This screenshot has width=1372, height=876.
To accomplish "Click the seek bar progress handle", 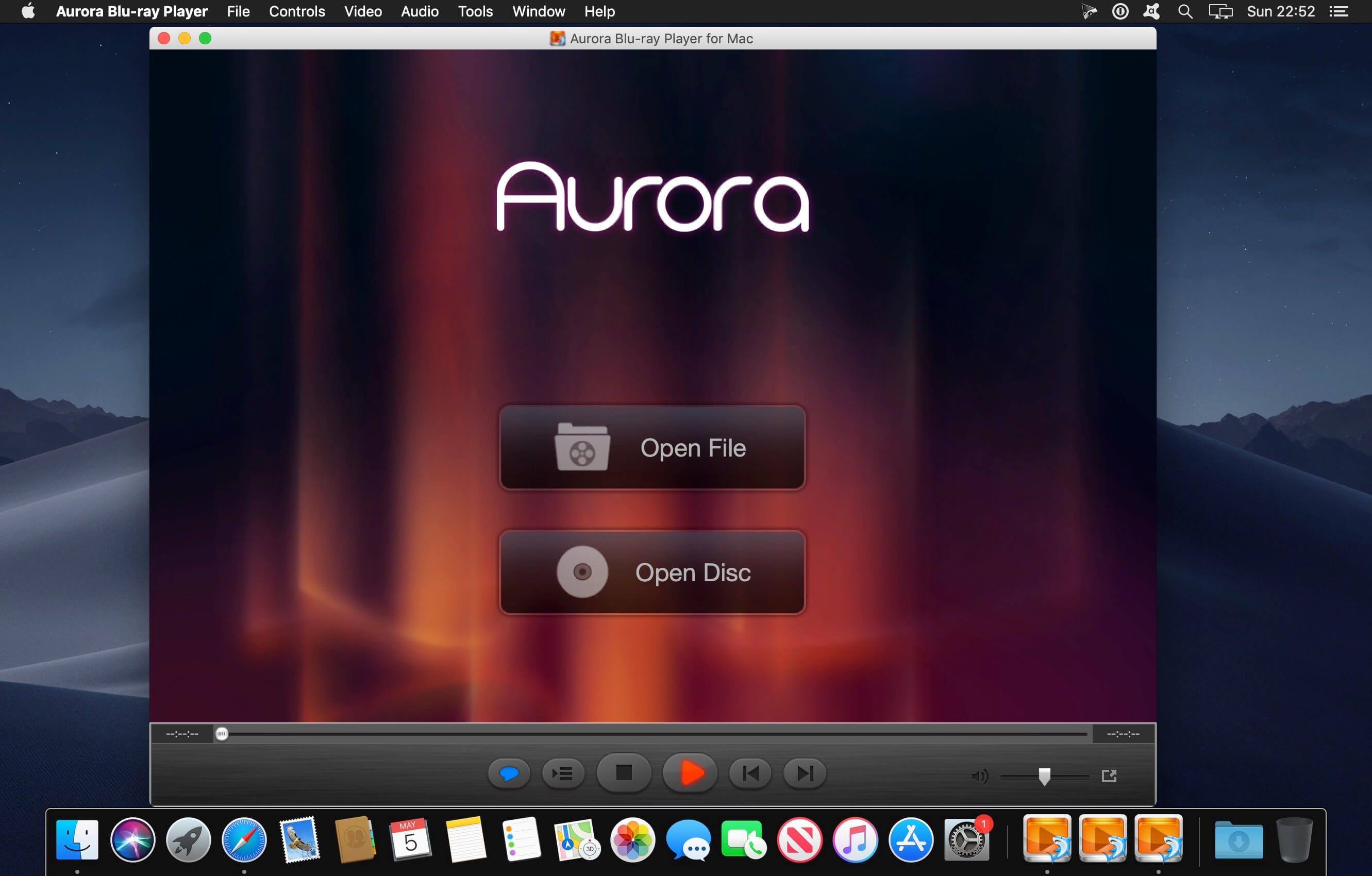I will [222, 734].
